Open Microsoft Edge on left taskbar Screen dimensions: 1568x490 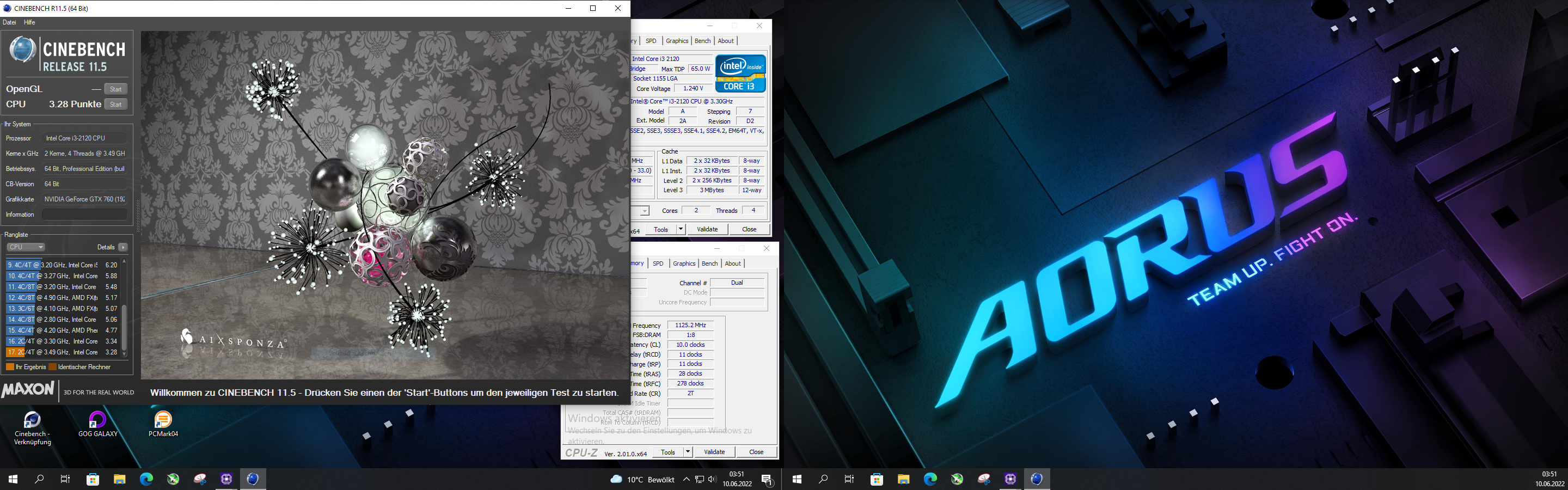click(146, 479)
